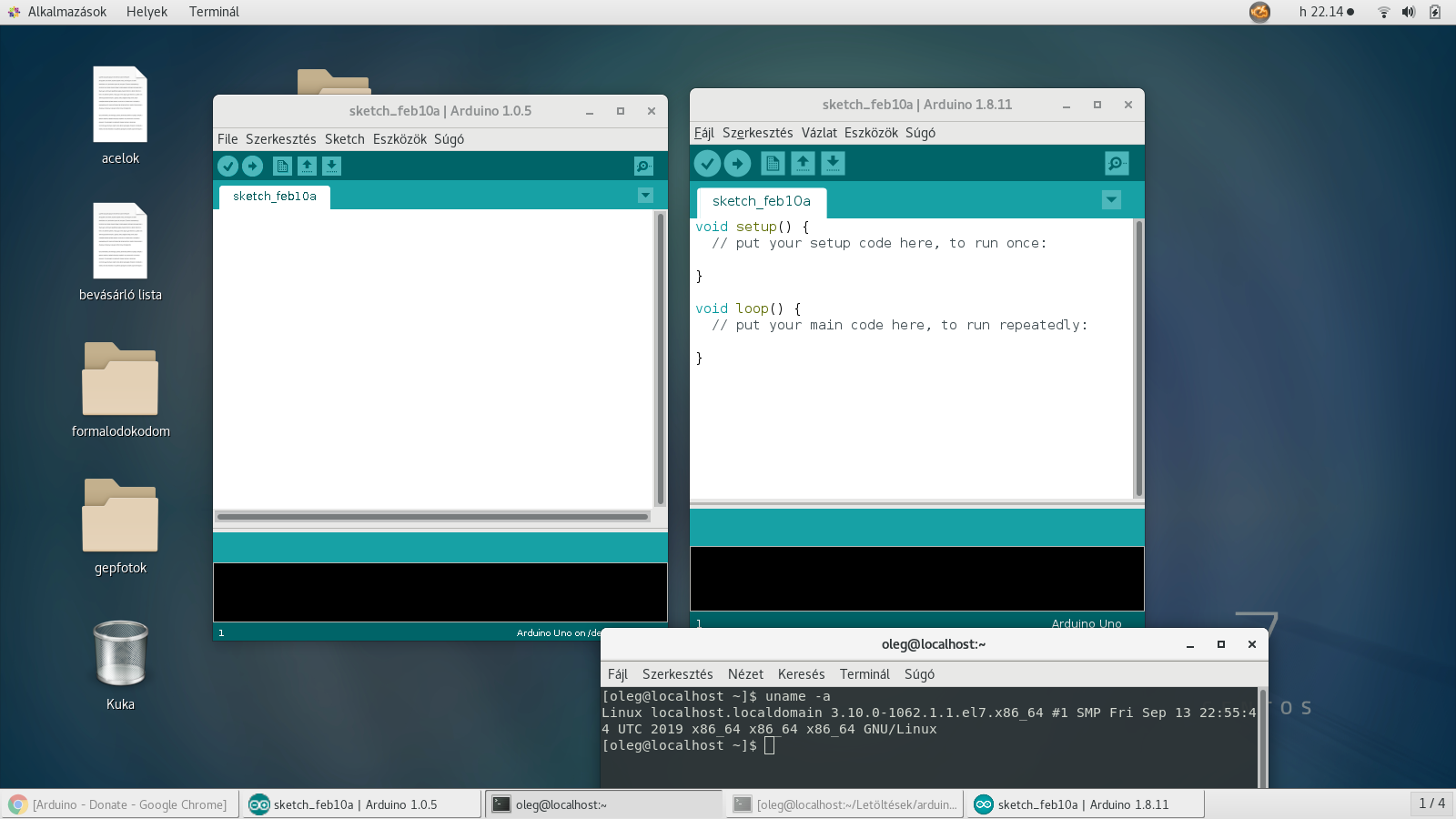Open Eszközök menu in Arduino 1.0.5
Image resolution: width=1456 pixels, height=819 pixels.
coord(399,139)
